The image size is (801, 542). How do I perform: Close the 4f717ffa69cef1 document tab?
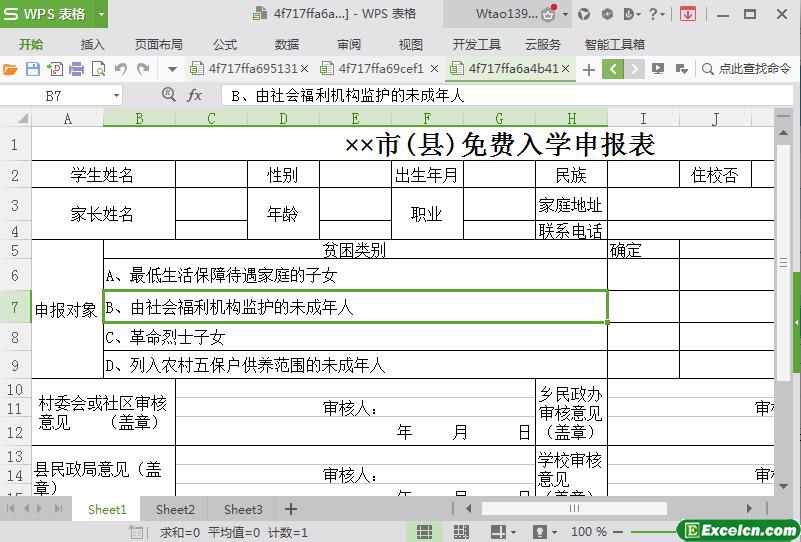point(434,68)
